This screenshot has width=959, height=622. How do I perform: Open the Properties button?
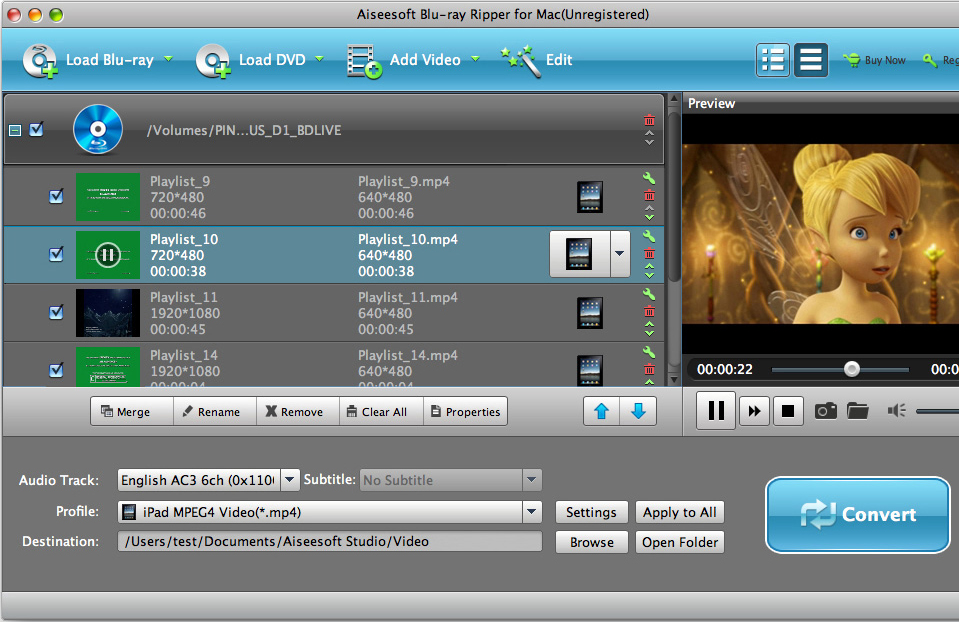click(x=465, y=412)
